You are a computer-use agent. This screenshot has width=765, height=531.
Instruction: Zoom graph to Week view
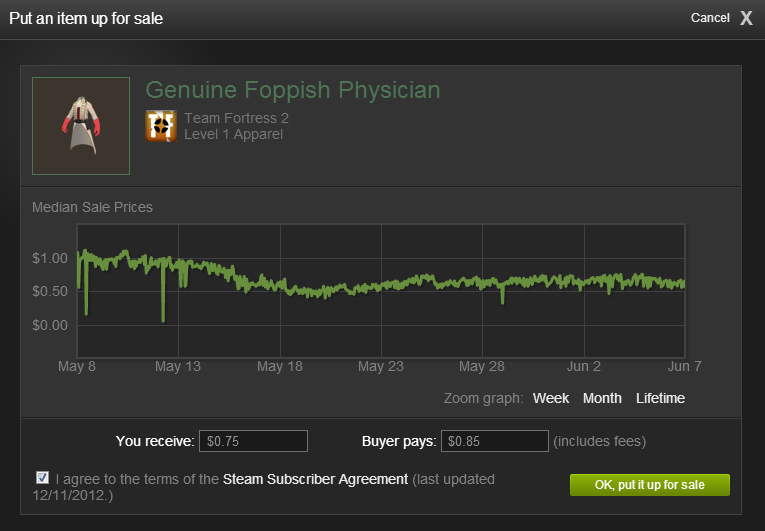click(551, 398)
